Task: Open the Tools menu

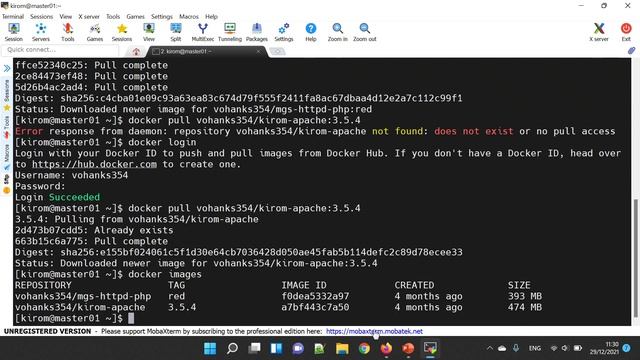Action: tap(113, 16)
